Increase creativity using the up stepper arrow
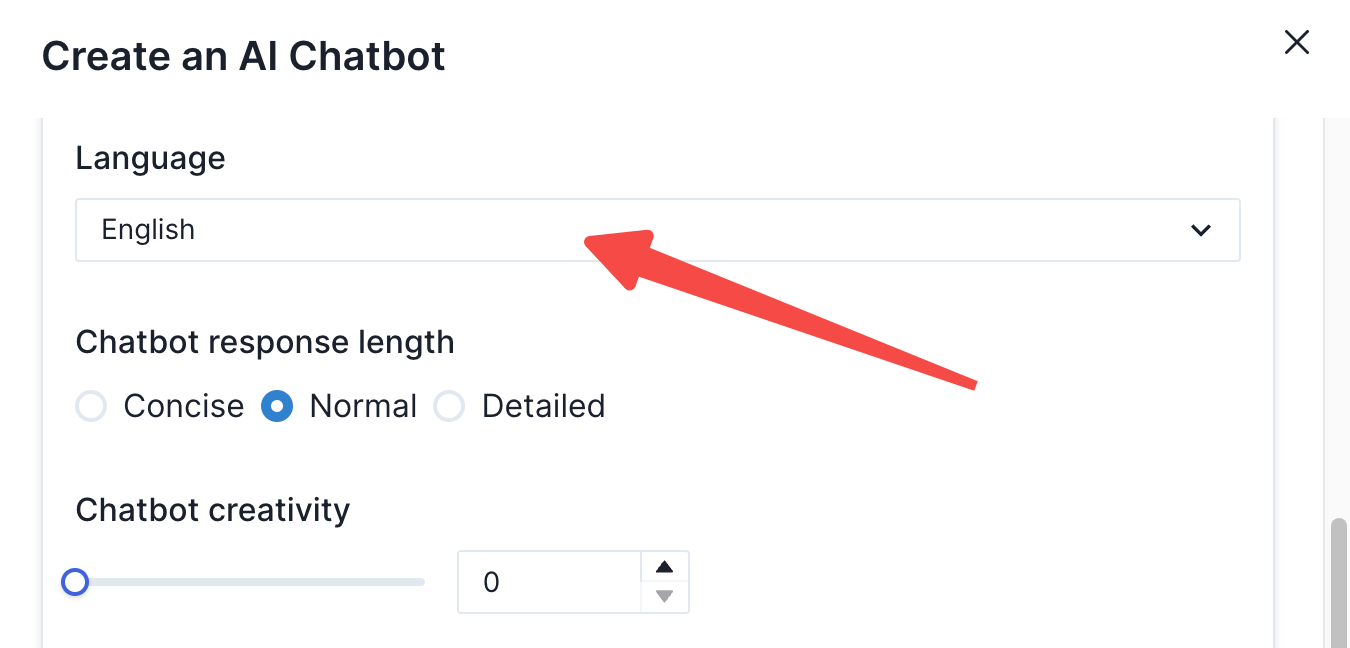Viewport: 1350px width, 648px height. pyautogui.click(x=664, y=567)
